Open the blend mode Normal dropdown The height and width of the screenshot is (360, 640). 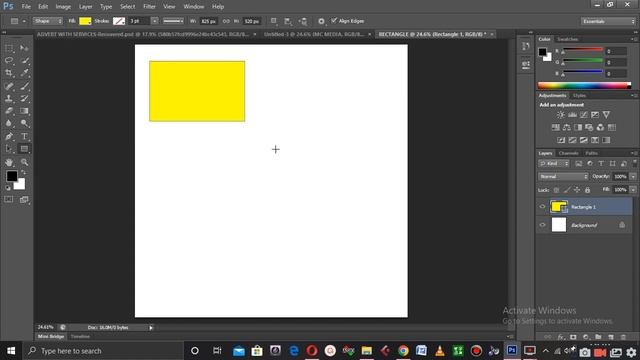(x=563, y=176)
